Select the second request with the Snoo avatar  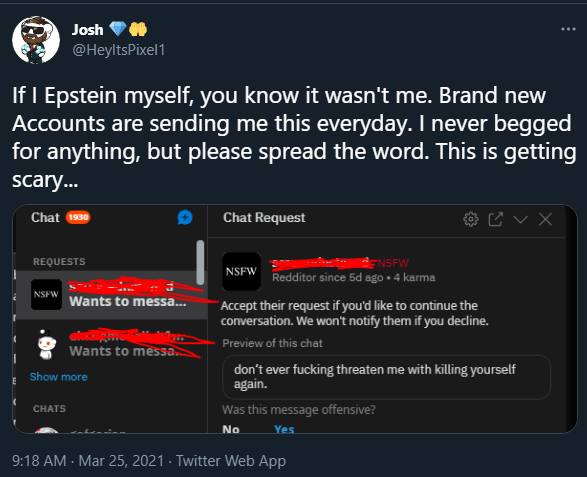click(111, 344)
